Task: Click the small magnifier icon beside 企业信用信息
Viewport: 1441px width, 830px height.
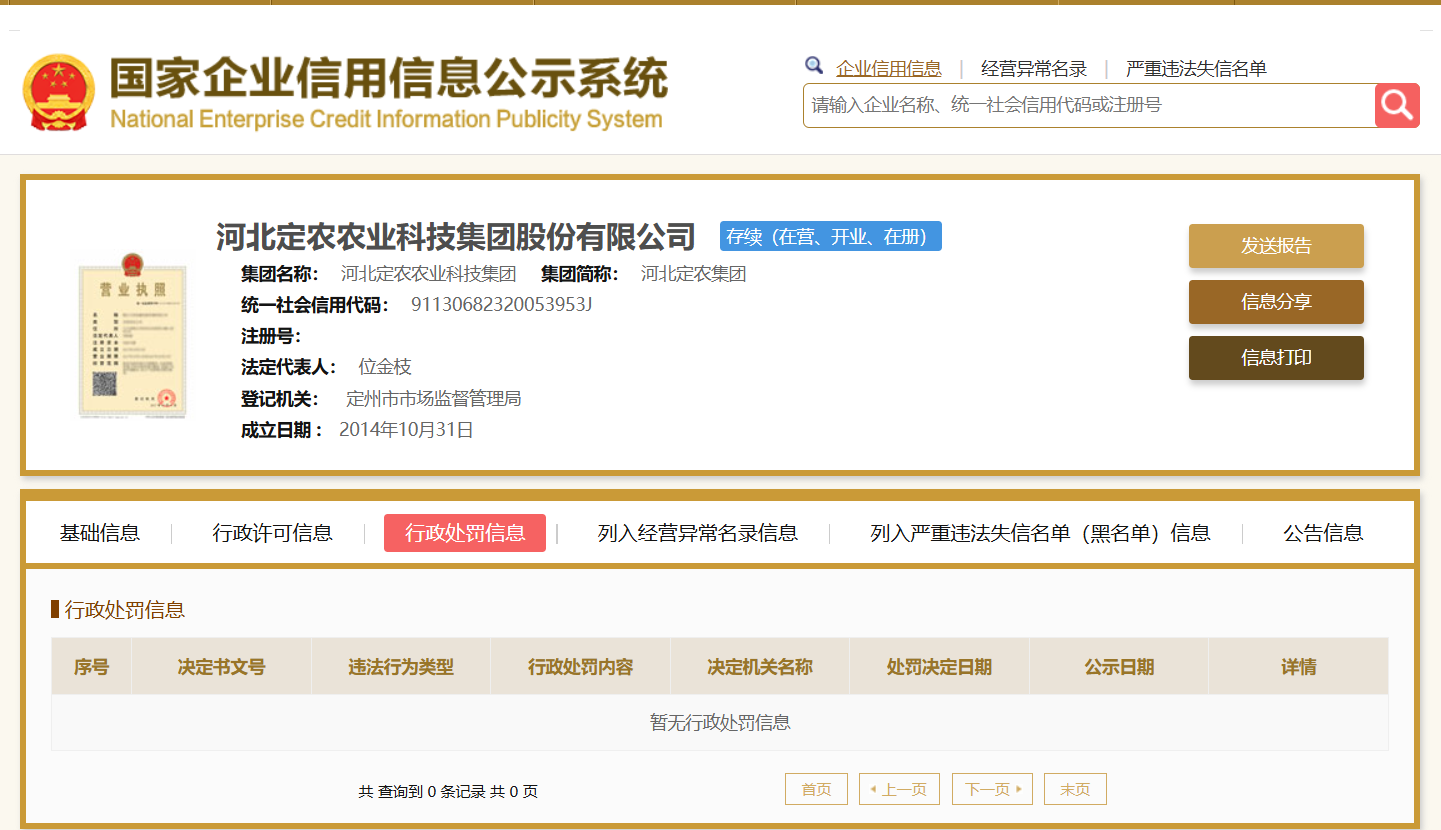Action: pos(814,66)
